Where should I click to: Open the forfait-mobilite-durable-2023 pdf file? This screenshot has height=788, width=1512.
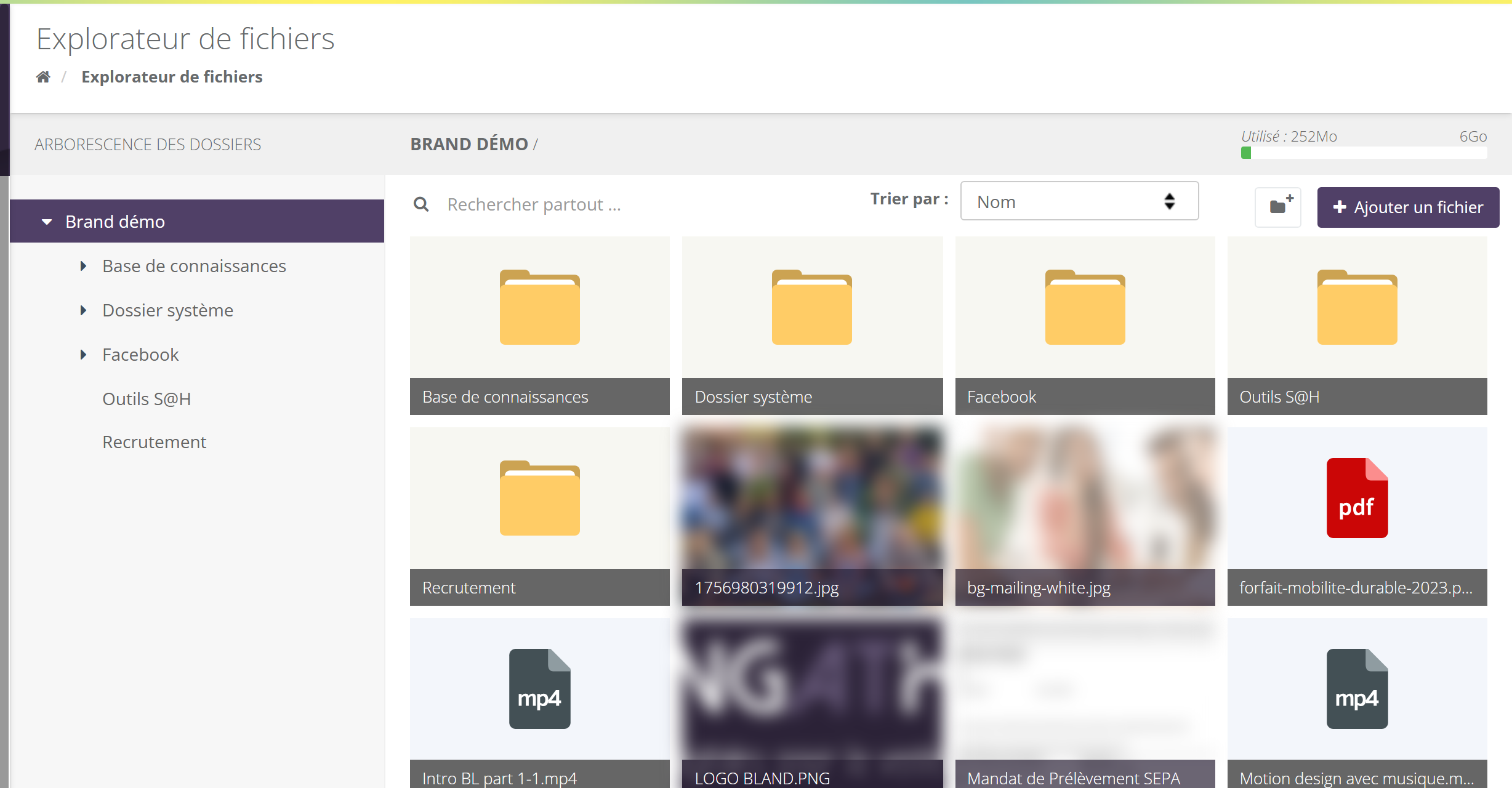(1357, 517)
